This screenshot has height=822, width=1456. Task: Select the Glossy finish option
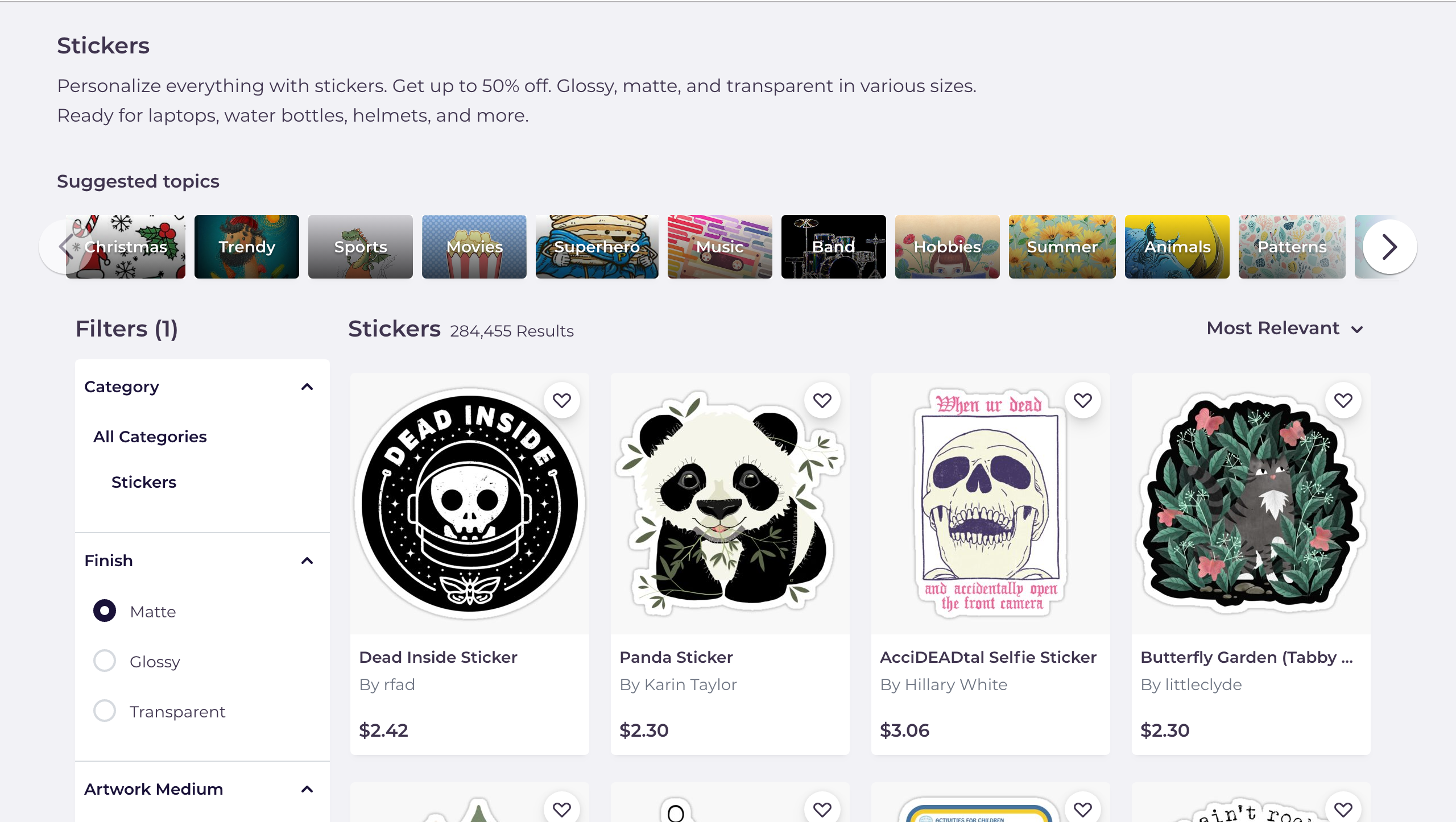pos(105,661)
